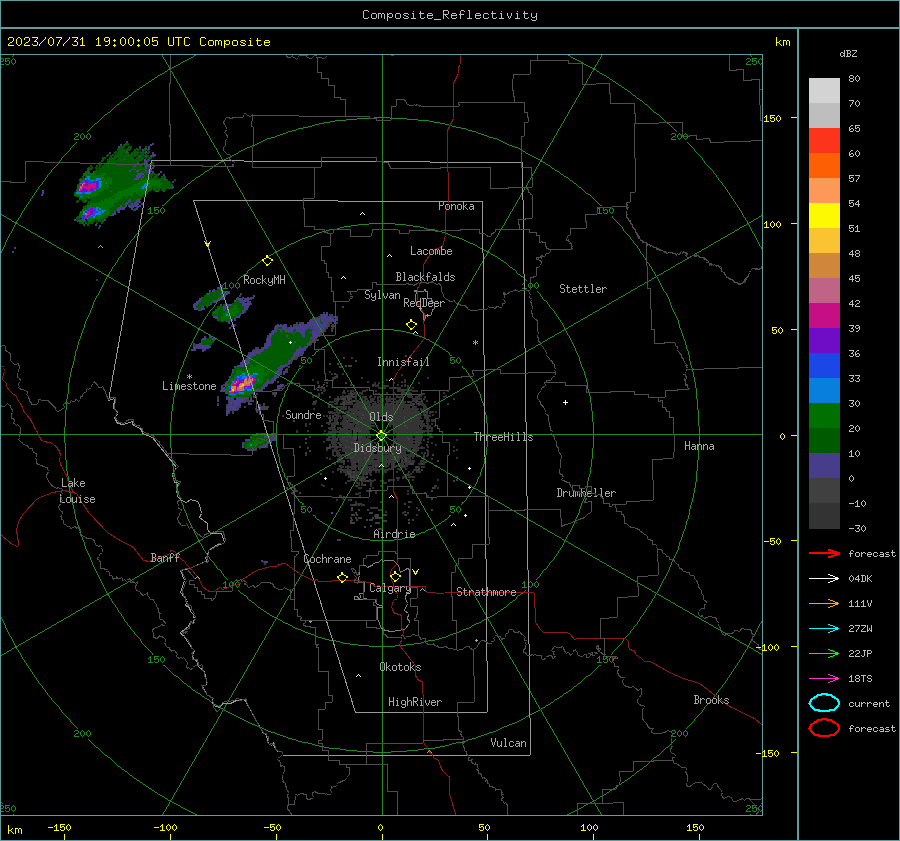Click the green 22JP arrow in legend
The image size is (900, 841).
coord(824,653)
